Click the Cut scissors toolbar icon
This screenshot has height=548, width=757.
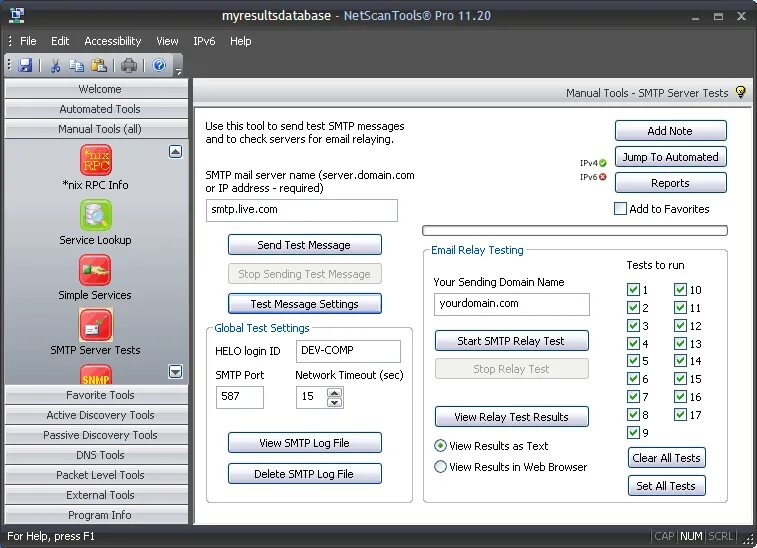[55, 65]
